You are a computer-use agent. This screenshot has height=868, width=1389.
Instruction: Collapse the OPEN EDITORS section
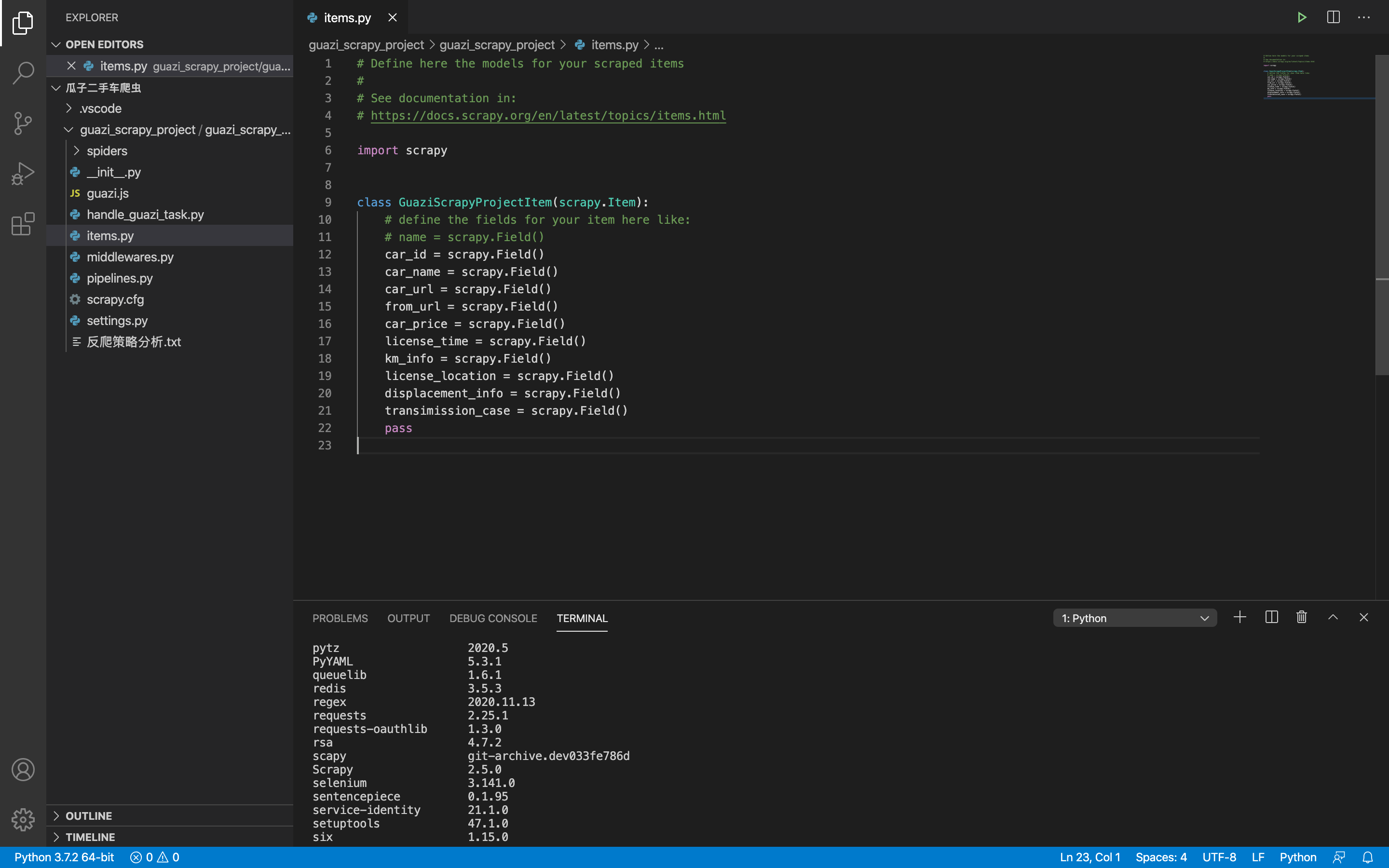(105, 44)
